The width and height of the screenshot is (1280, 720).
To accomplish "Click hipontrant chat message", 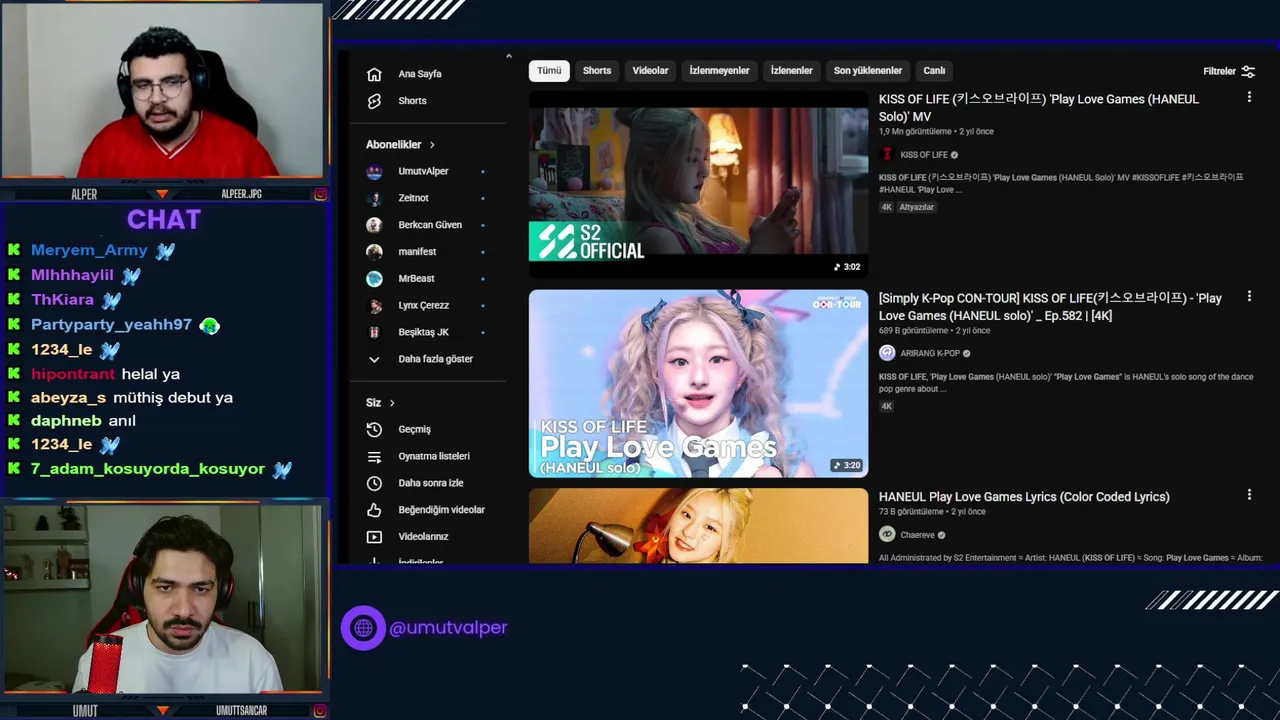I will [105, 374].
